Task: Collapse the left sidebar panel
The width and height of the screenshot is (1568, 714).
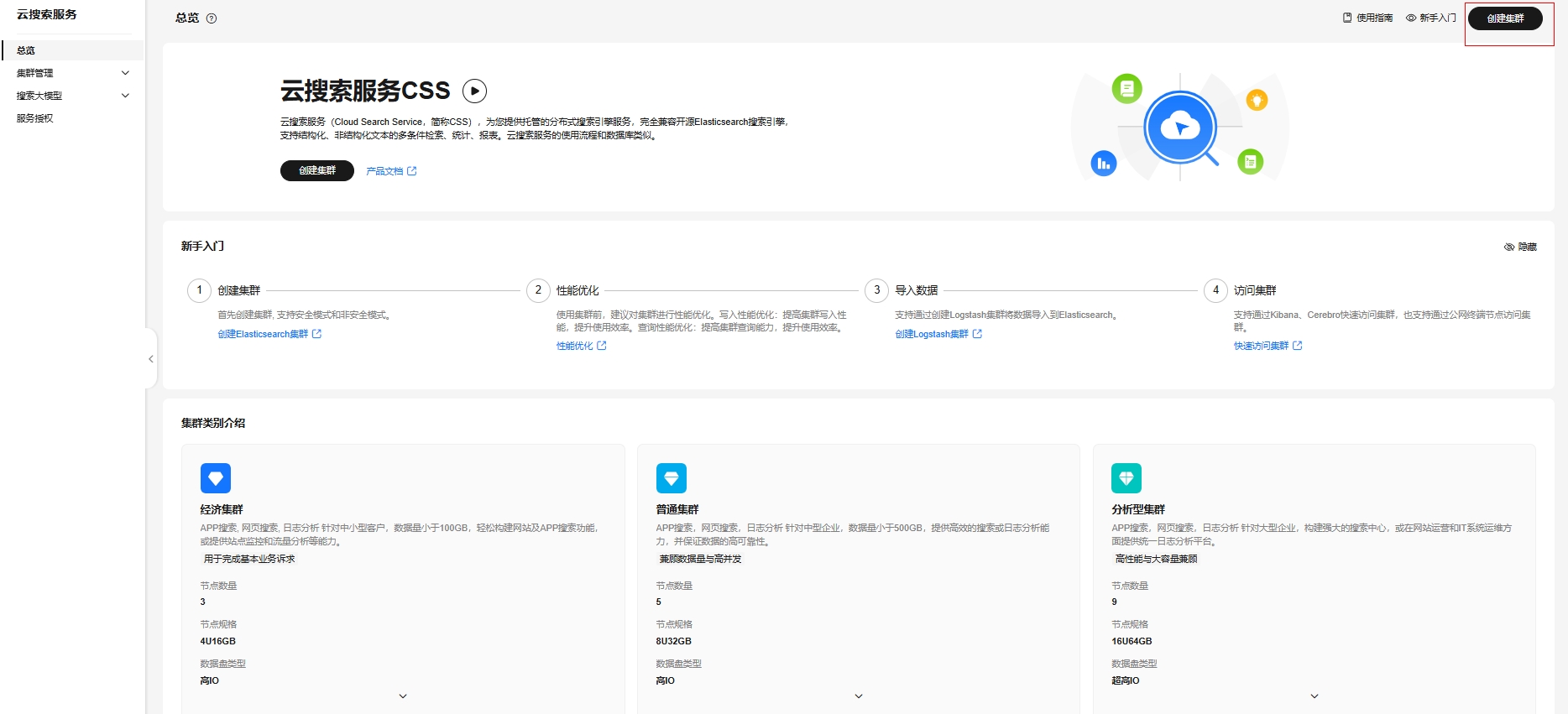Action: pos(151,359)
